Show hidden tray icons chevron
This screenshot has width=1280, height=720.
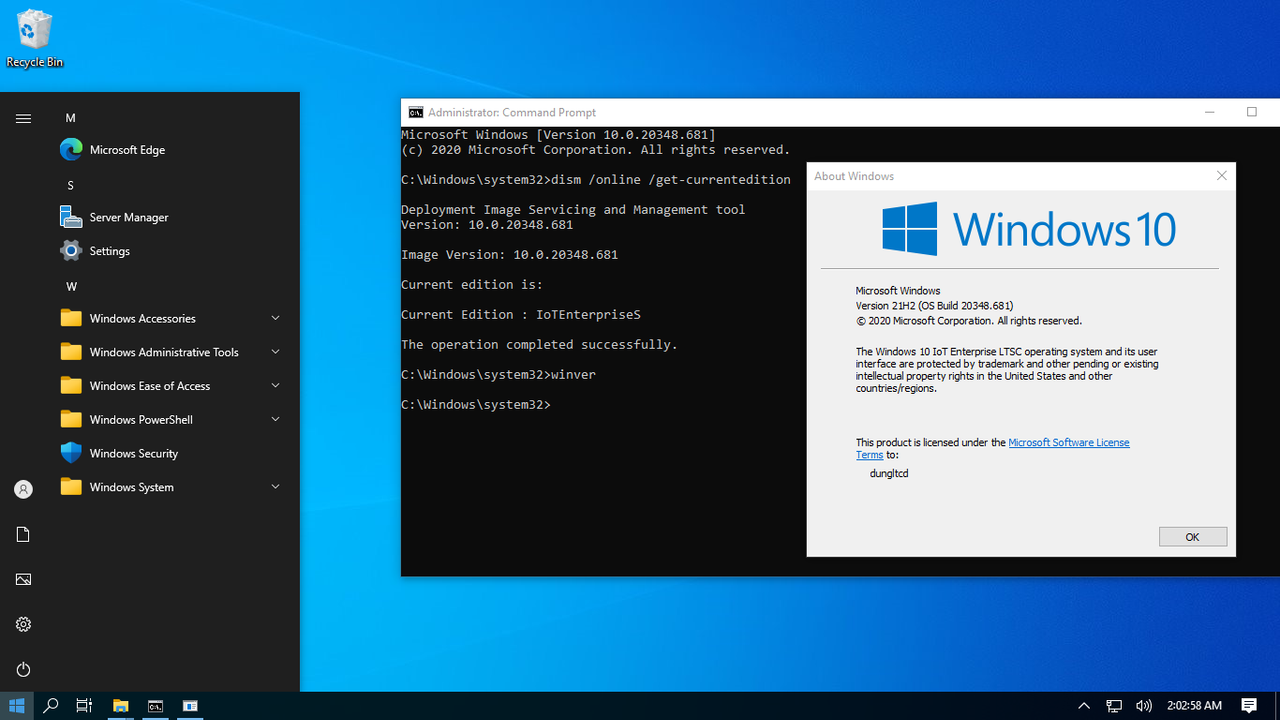click(1084, 706)
